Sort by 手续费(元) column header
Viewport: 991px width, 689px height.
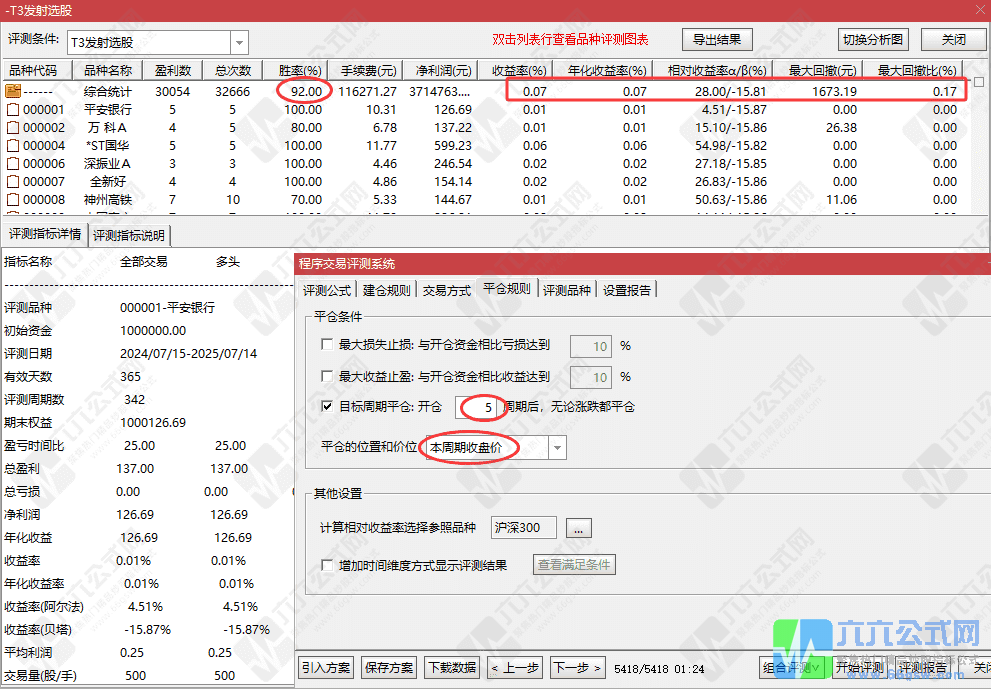coord(367,70)
